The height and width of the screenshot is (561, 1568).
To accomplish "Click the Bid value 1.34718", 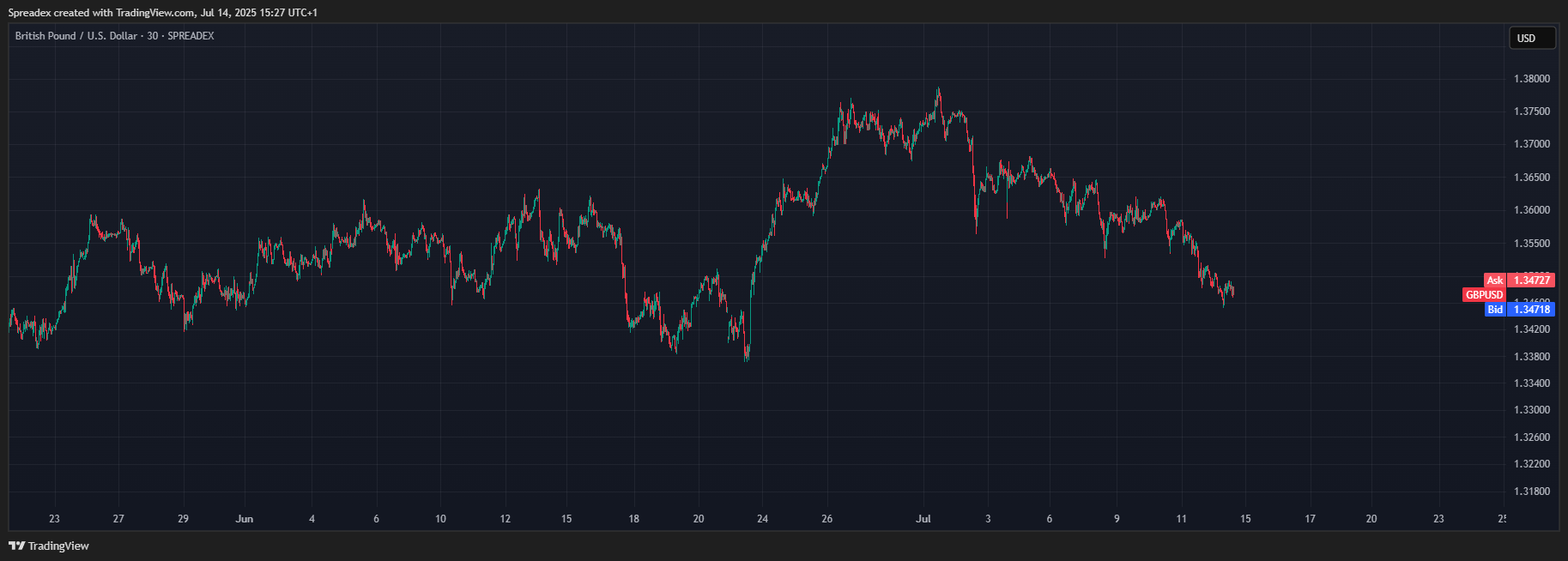I will (x=1532, y=310).
